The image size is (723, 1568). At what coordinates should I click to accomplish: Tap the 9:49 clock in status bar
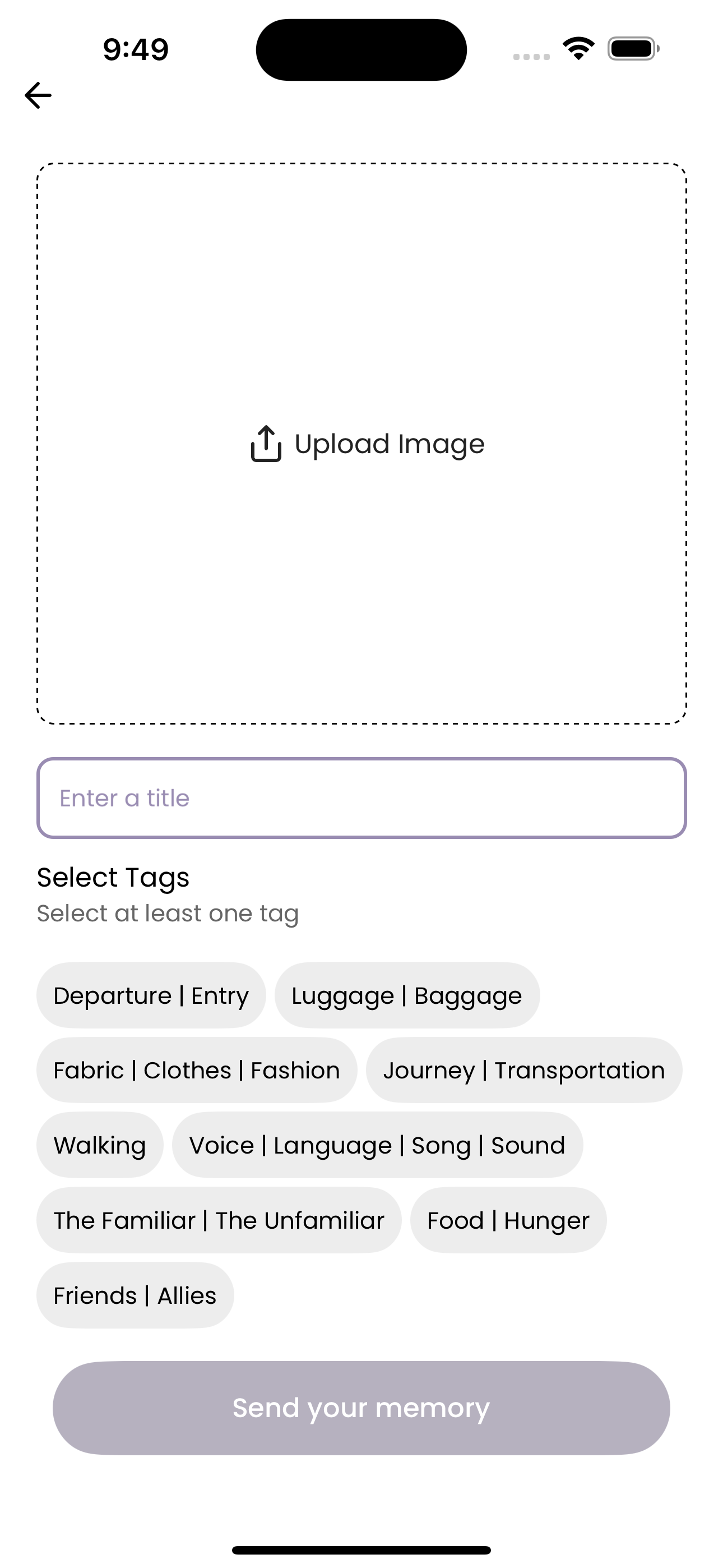136,49
